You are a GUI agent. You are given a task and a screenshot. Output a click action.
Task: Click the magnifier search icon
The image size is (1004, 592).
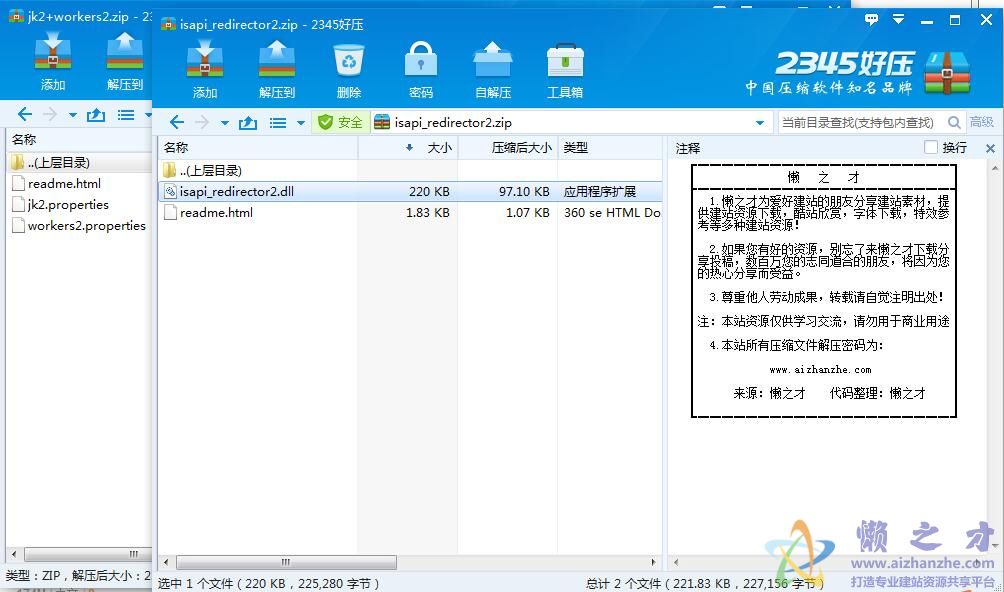click(954, 122)
